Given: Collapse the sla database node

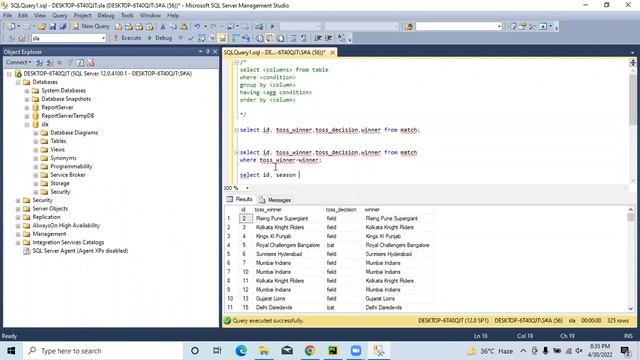Looking at the screenshot, I should 27,124.
